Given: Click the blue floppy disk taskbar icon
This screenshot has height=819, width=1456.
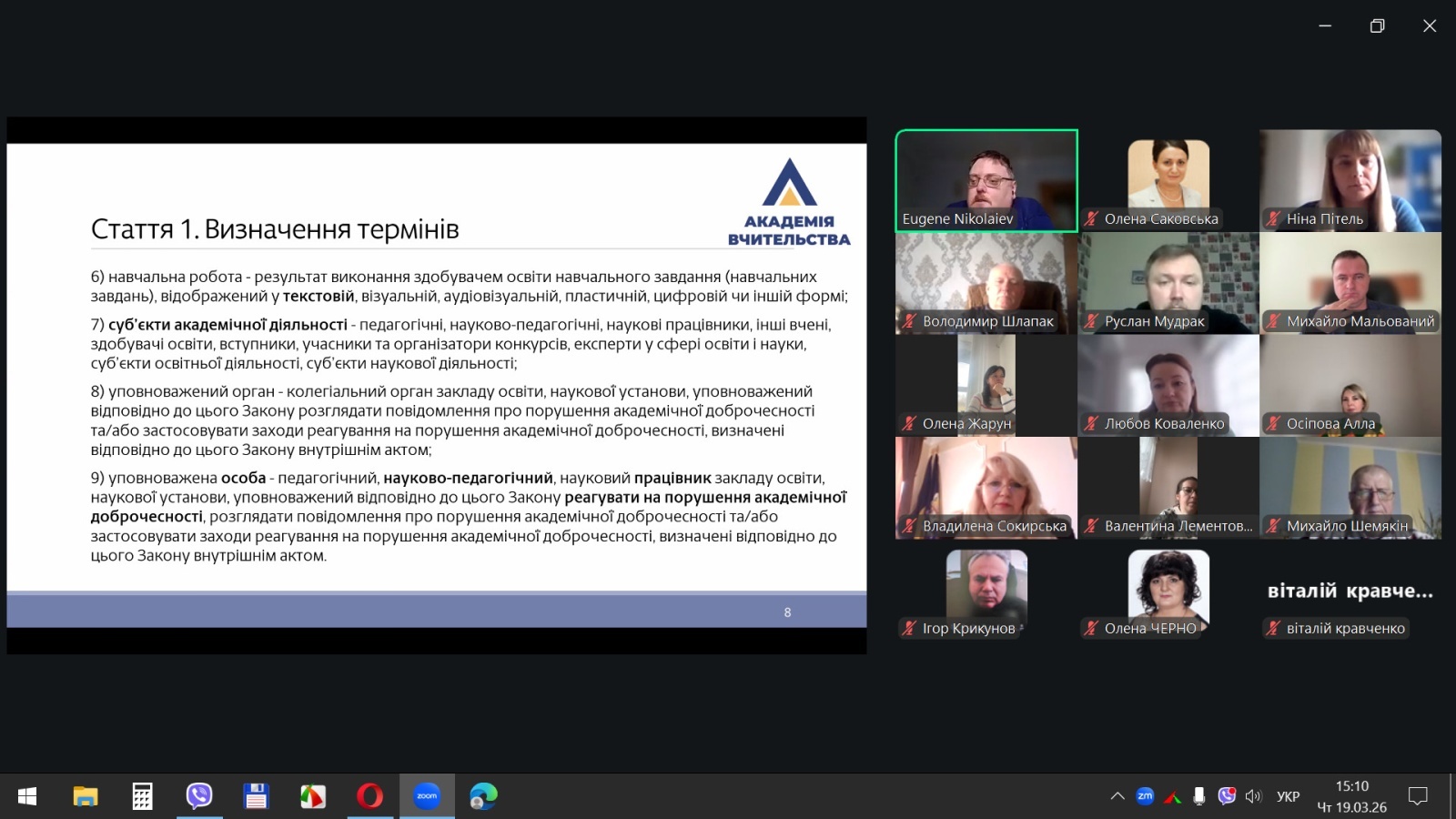Looking at the screenshot, I should pos(256,796).
